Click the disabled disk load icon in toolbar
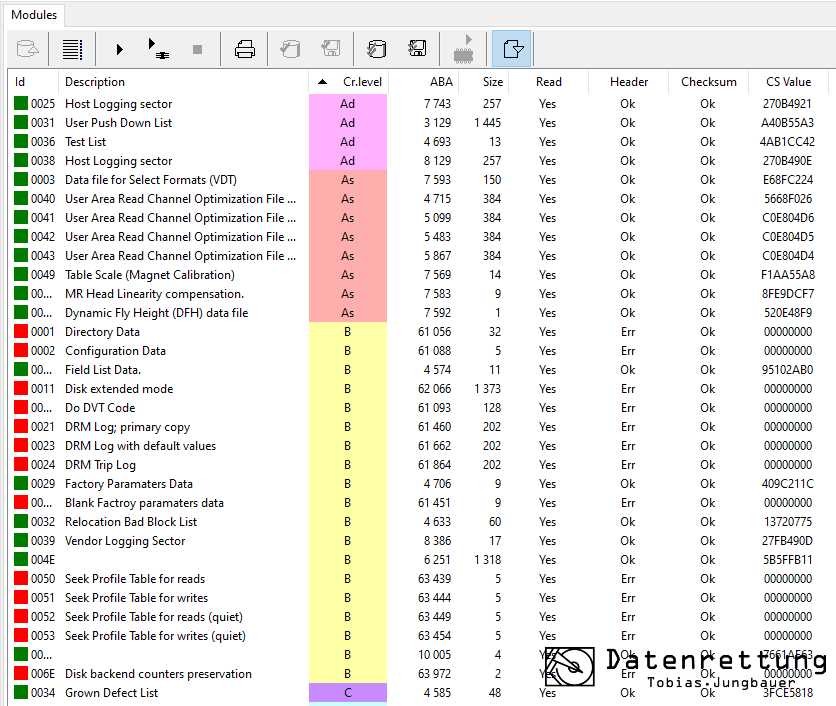This screenshot has width=836, height=706. [x=27, y=50]
